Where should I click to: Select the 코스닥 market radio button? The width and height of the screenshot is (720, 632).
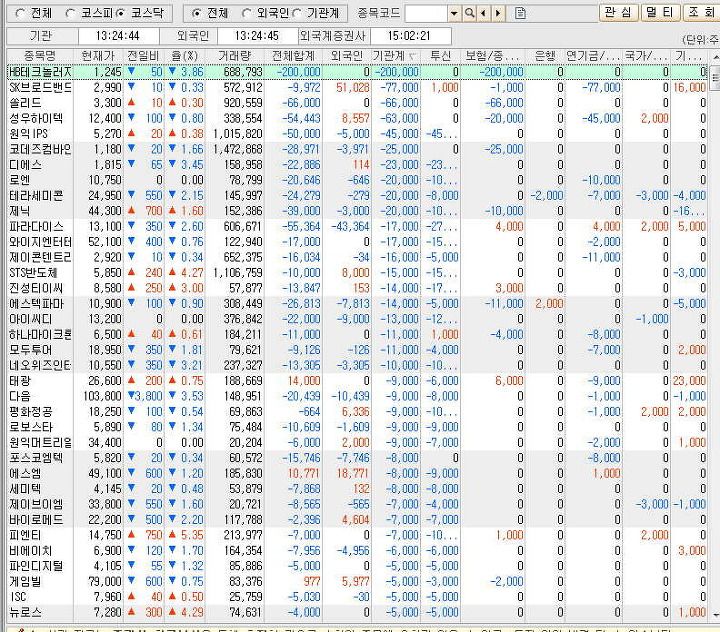[x=120, y=13]
